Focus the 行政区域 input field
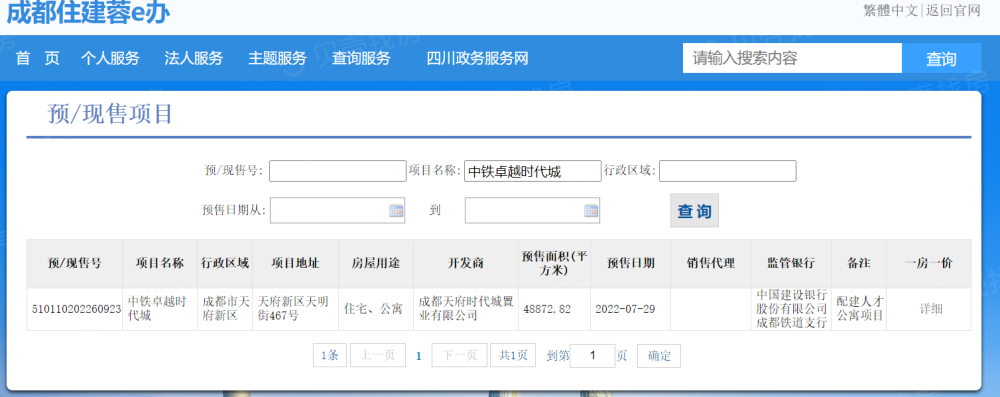The width and height of the screenshot is (1000, 397). pyautogui.click(x=728, y=171)
